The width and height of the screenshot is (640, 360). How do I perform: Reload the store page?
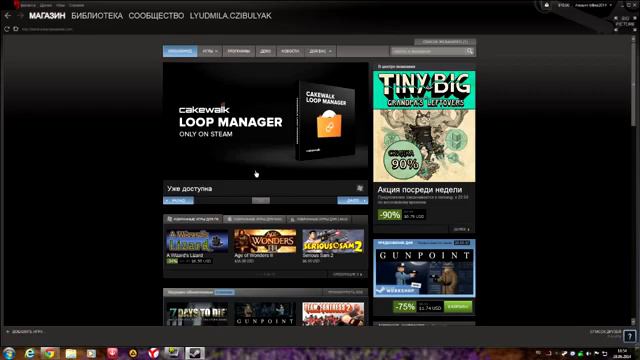[x=7, y=29]
